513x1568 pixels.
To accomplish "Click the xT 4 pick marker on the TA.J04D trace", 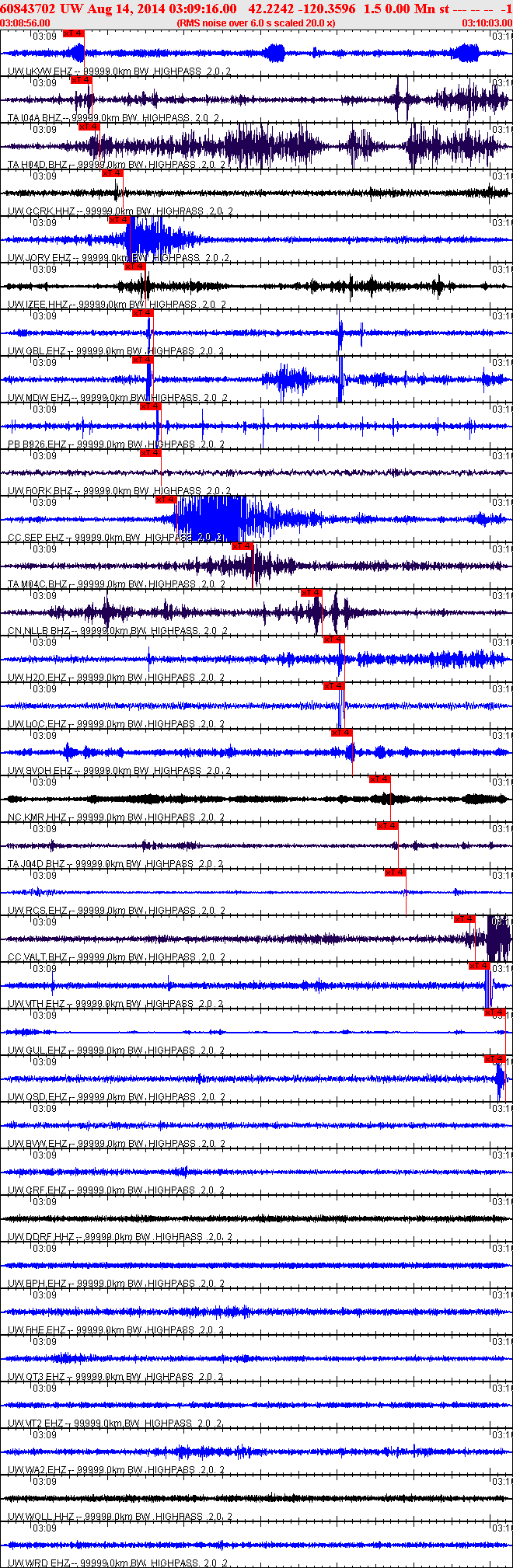I will (388, 826).
